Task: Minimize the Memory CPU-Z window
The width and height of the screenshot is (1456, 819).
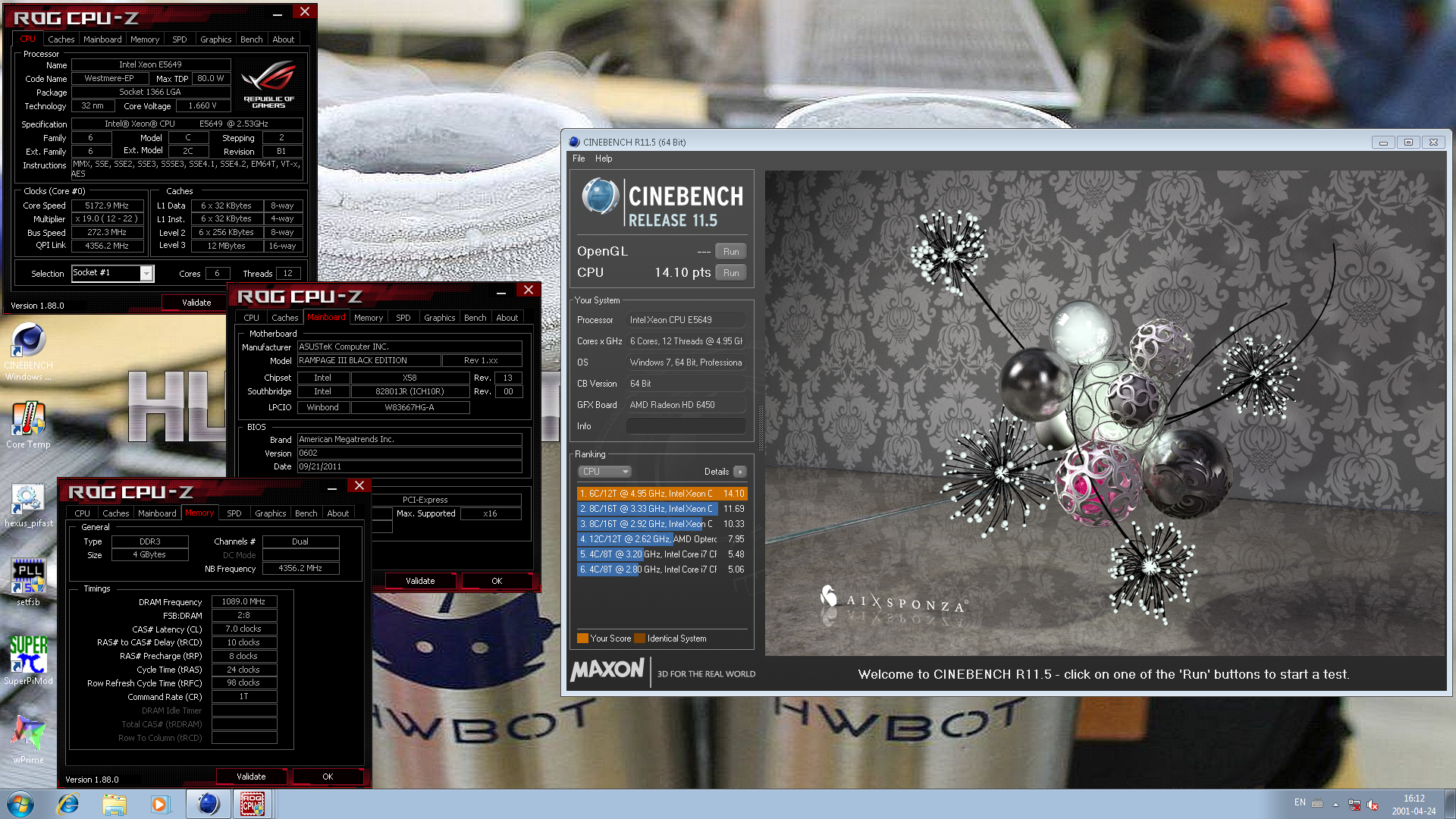Action: click(332, 489)
